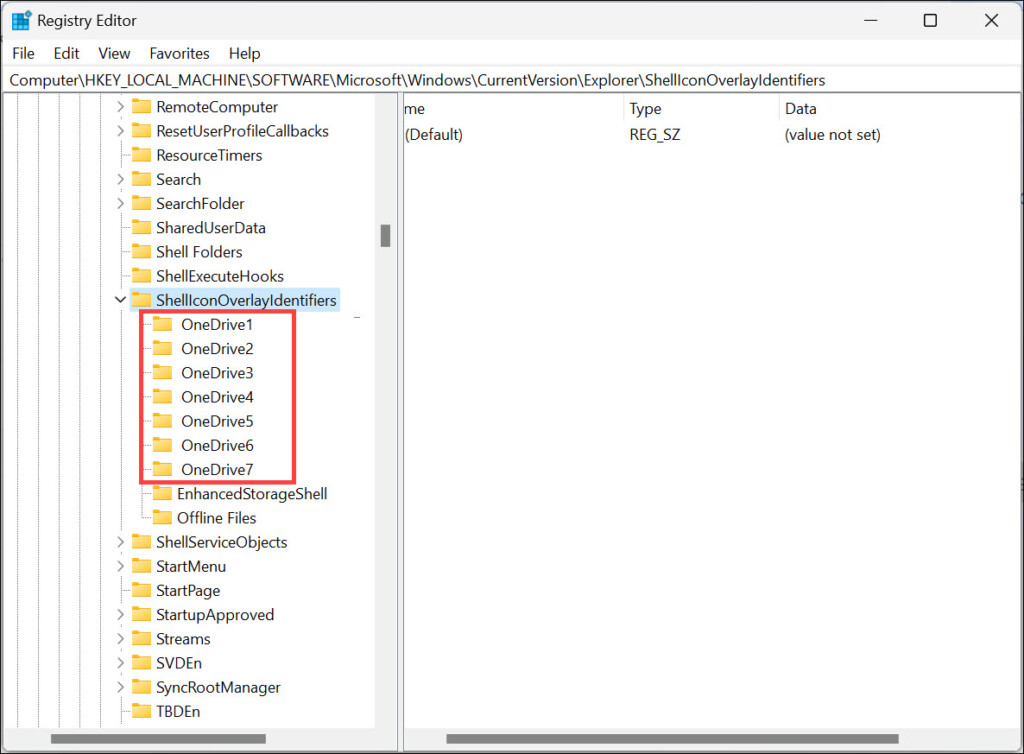Viewport: 1024px width, 754px height.
Task: Click the ShellIconOverlayIdentifiers folder icon
Action: pos(142,300)
